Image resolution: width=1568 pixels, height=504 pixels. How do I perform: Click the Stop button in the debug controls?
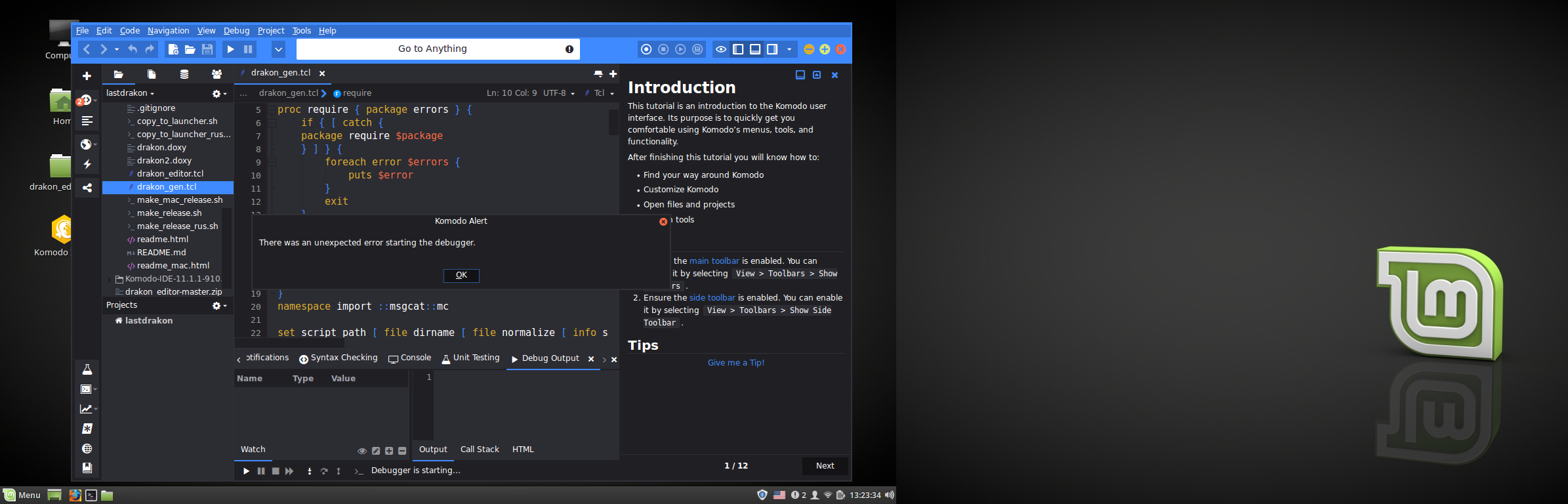(x=276, y=471)
